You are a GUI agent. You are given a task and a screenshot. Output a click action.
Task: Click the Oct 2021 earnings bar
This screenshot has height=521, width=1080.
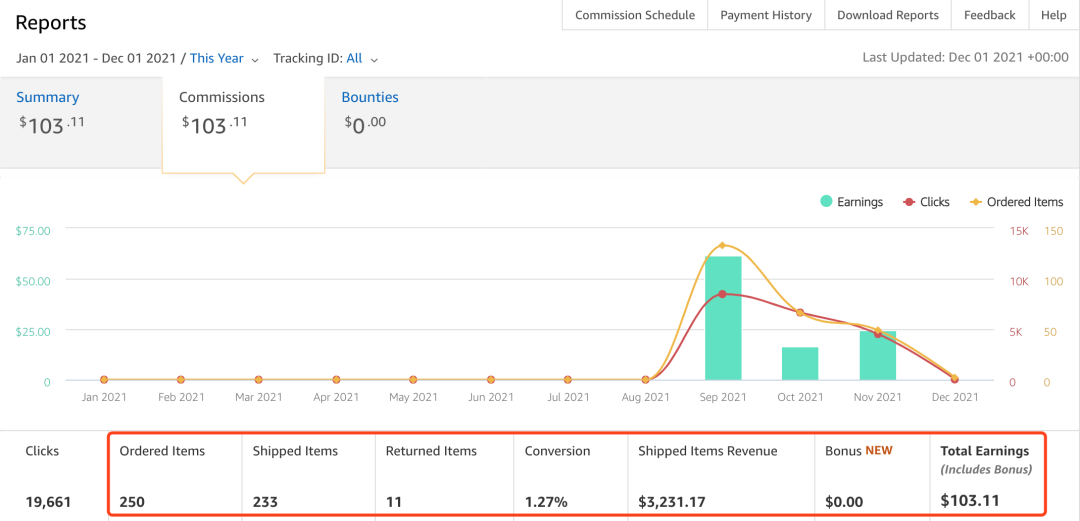click(x=800, y=364)
